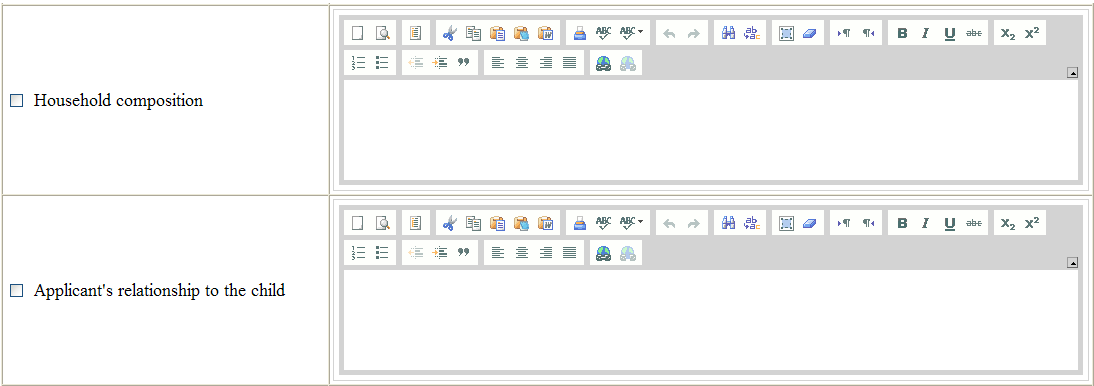Toggle Underline in Applicant's relationship editor

tap(950, 223)
